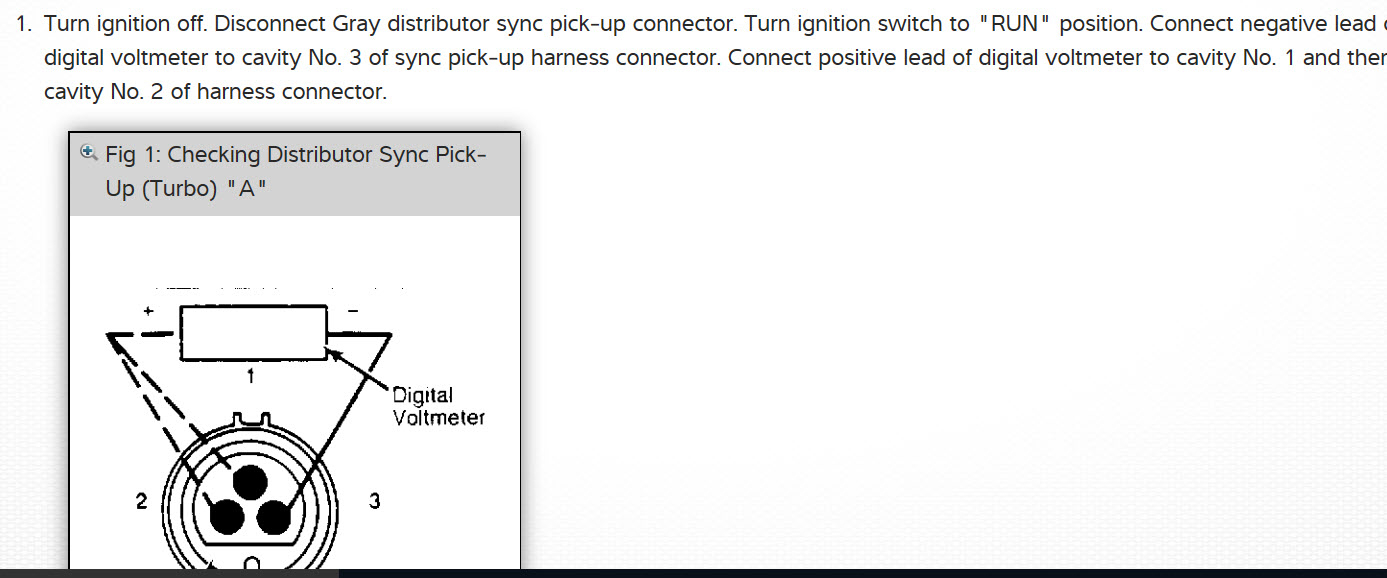Click the plus sign beside the voltmeter
This screenshot has width=1387, height=578.
[x=148, y=311]
